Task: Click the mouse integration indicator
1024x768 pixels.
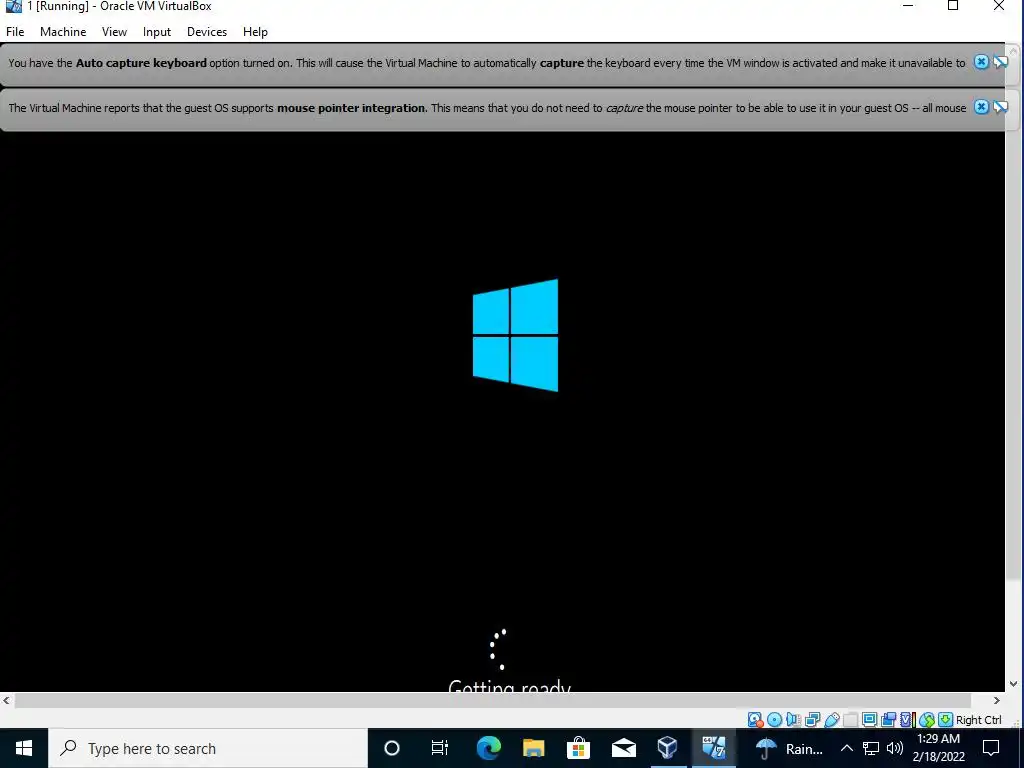Action: [x=927, y=720]
